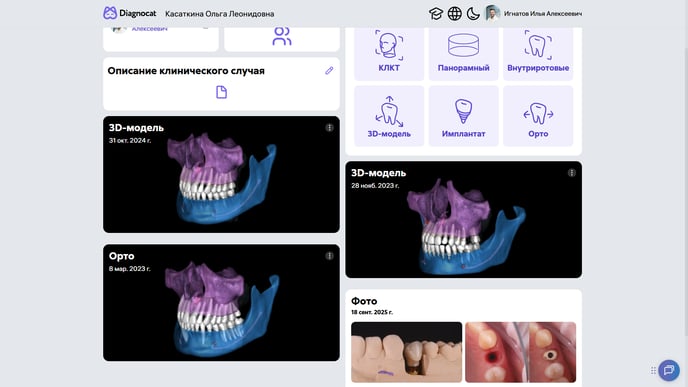Open the dental cast photo thumbnail
The image size is (688, 387).
click(x=406, y=352)
